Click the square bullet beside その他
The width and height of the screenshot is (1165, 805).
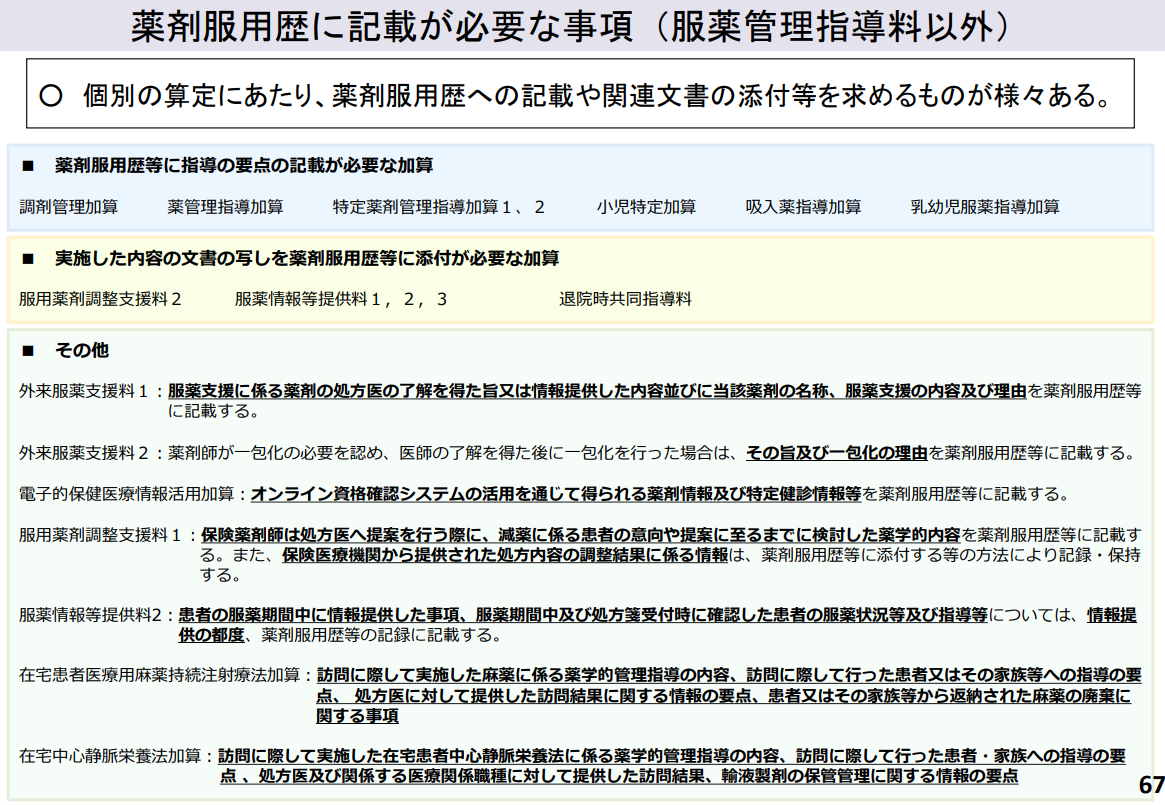(27, 351)
